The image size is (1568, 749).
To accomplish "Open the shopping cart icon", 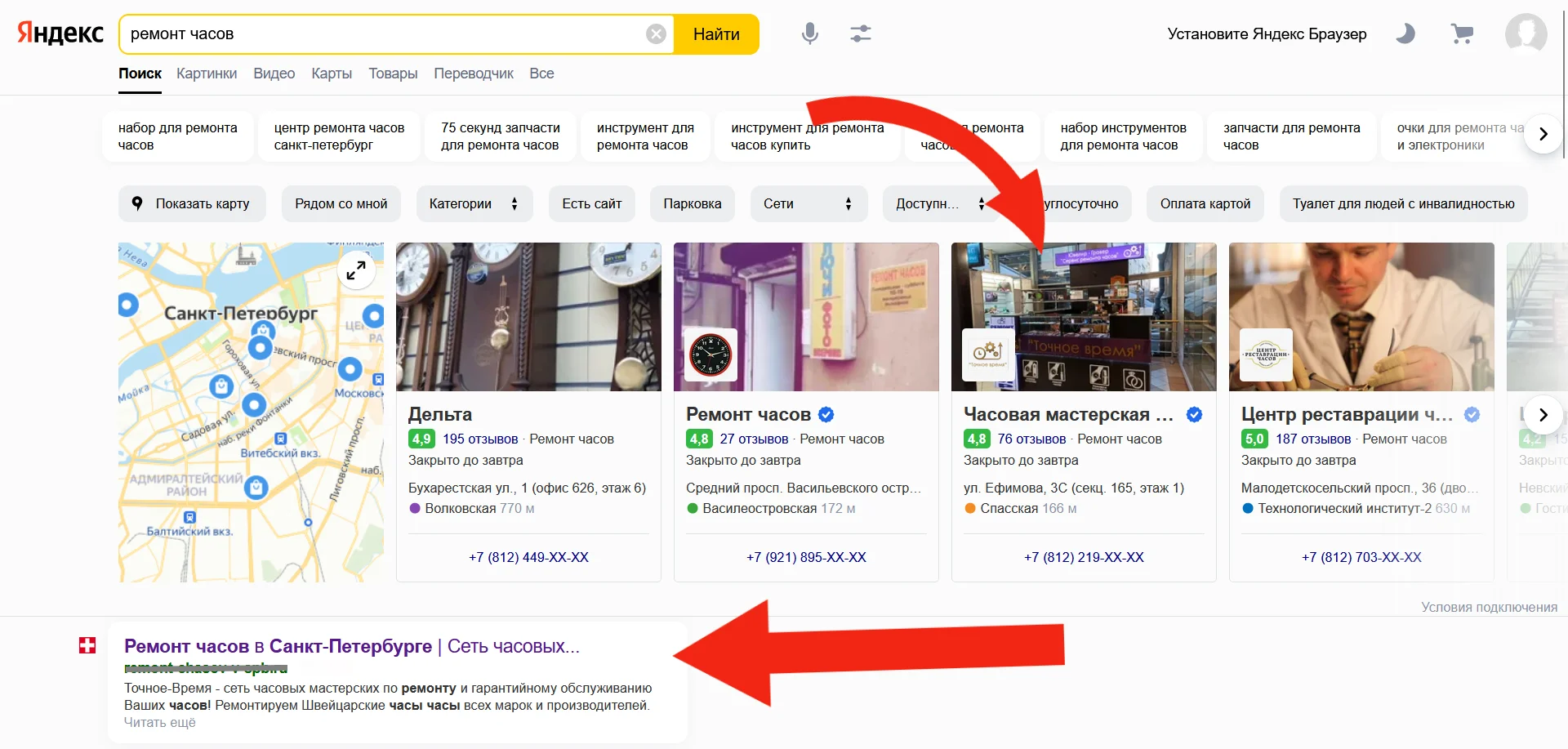I will [x=1462, y=33].
